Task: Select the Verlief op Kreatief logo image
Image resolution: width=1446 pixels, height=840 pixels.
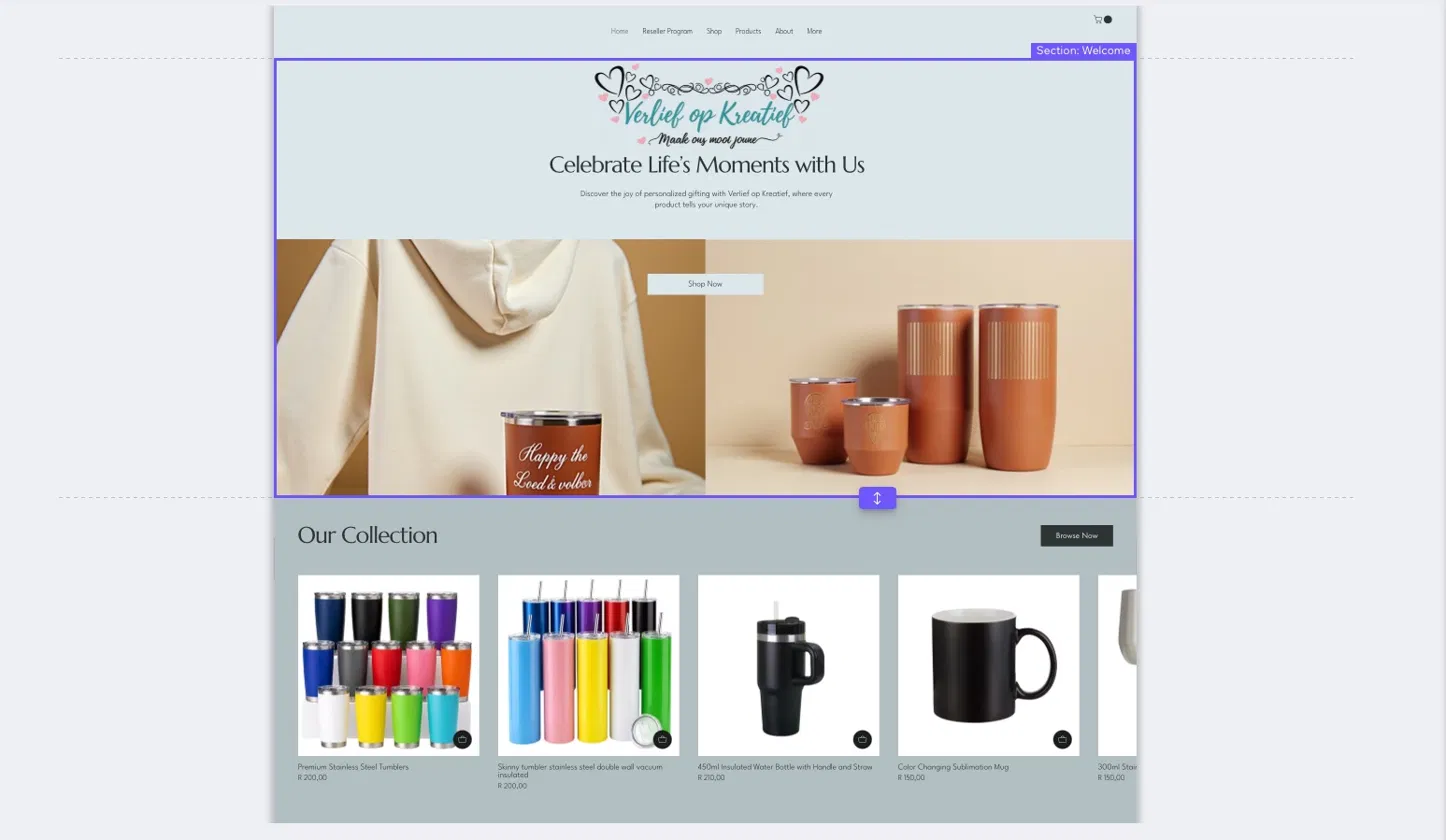Action: click(x=708, y=106)
